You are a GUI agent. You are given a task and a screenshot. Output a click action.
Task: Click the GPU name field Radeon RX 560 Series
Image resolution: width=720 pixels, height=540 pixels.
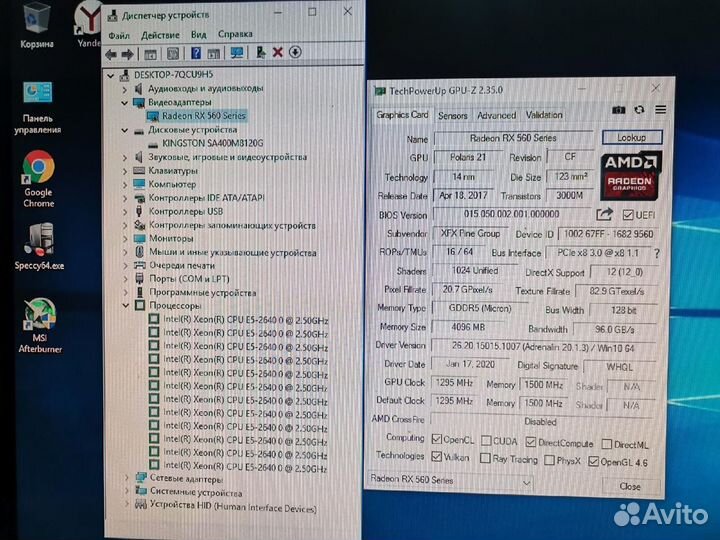click(513, 138)
